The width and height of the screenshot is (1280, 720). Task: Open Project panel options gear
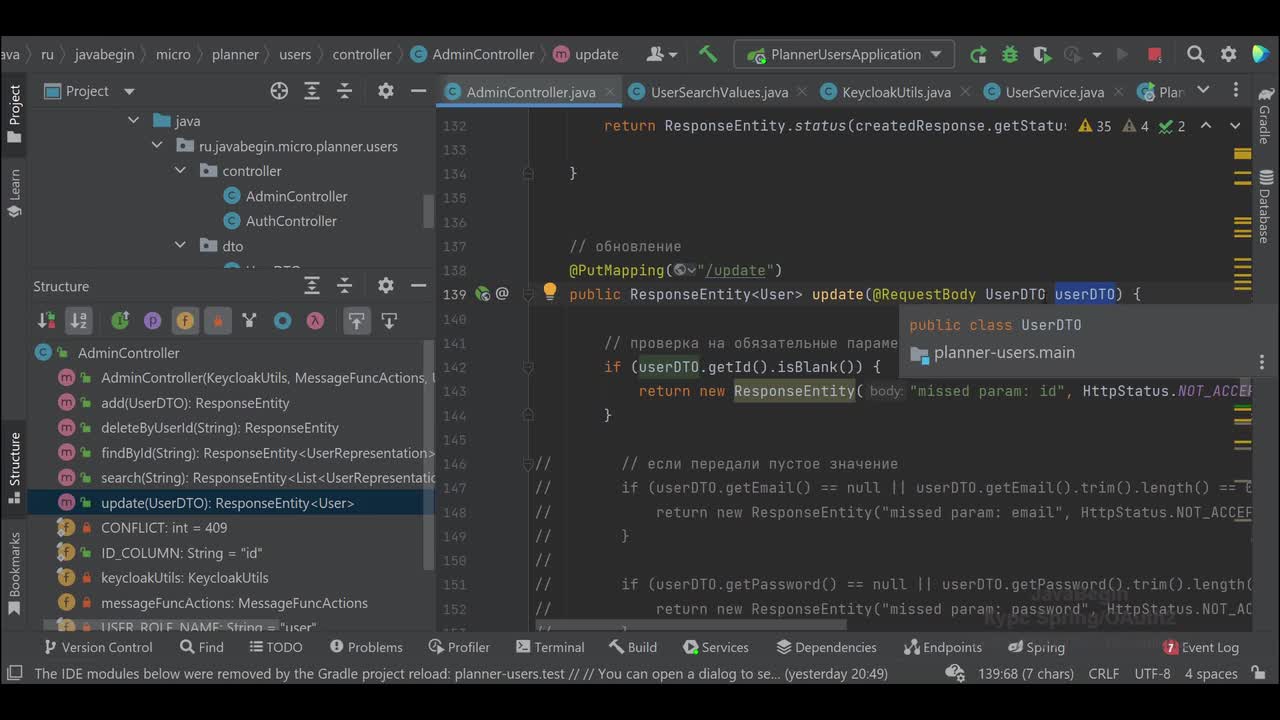click(x=386, y=91)
